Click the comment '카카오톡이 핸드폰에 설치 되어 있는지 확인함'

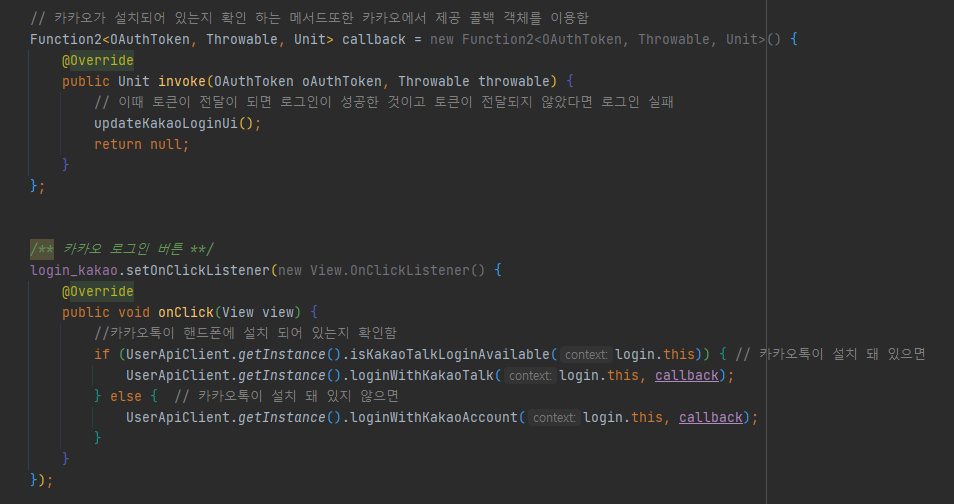tap(245, 333)
